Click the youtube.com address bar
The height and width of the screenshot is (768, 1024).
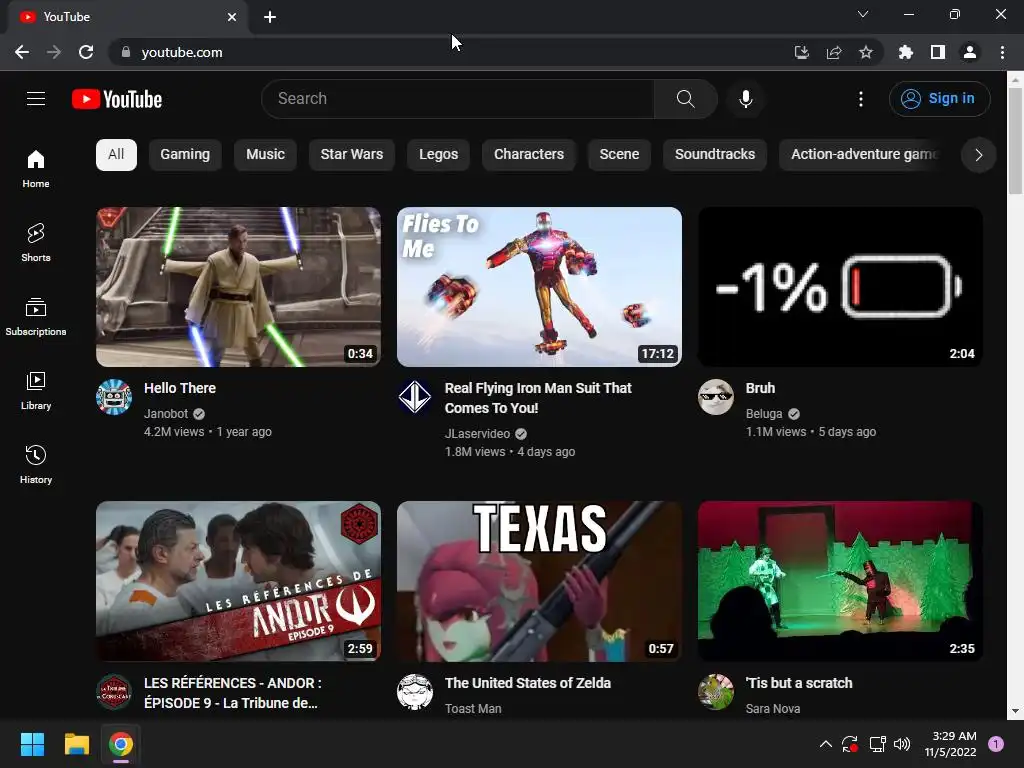point(451,52)
